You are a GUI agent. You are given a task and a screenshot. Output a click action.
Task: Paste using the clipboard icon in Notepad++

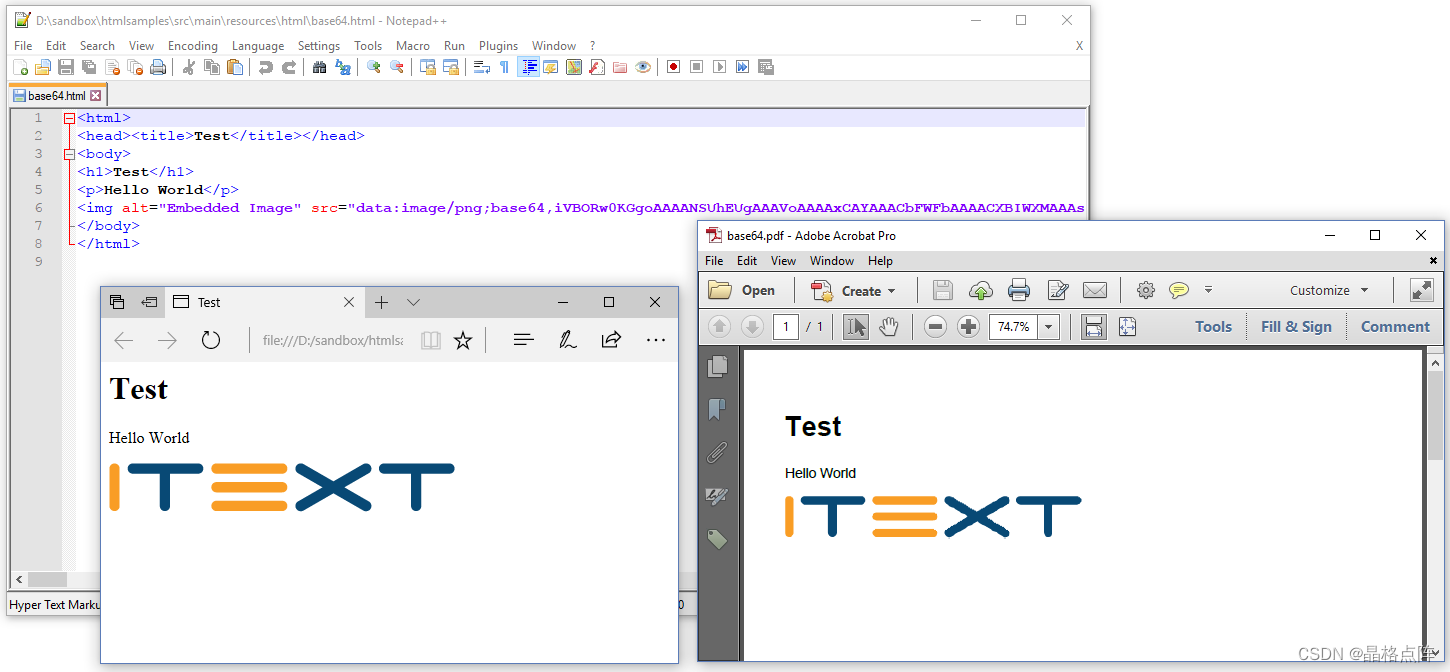(235, 67)
